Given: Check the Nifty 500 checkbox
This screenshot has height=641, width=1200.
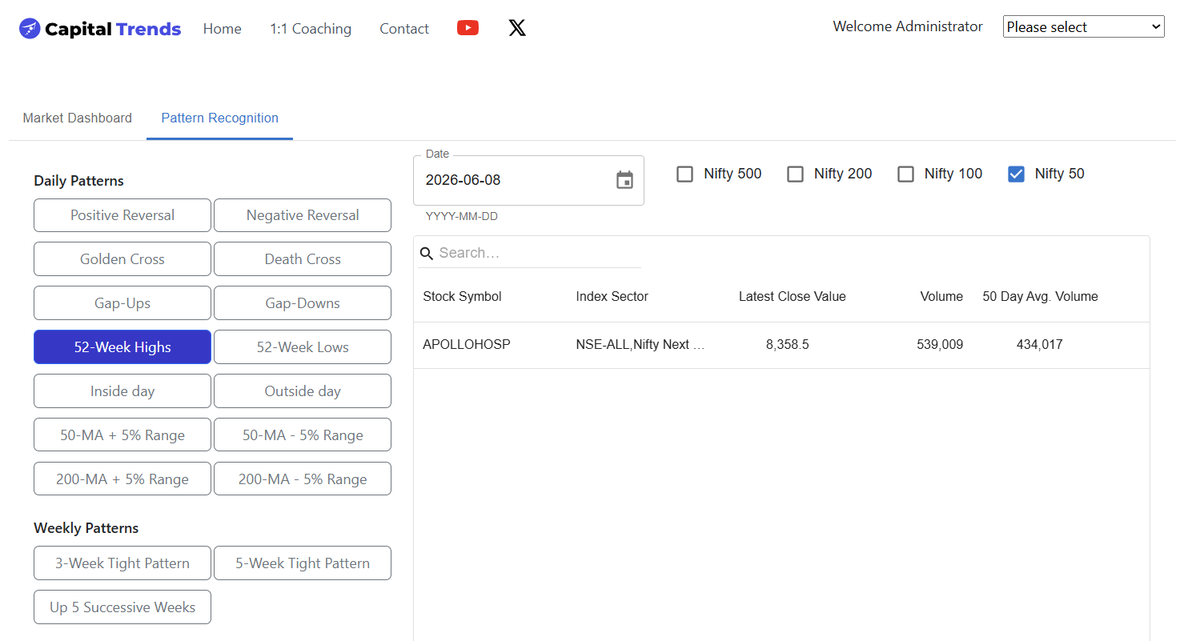Looking at the screenshot, I should 685,174.
